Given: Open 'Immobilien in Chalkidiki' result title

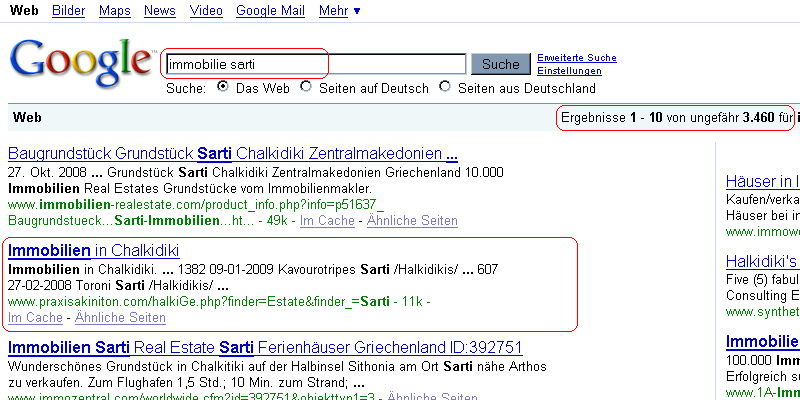Looking at the screenshot, I should [93, 249].
